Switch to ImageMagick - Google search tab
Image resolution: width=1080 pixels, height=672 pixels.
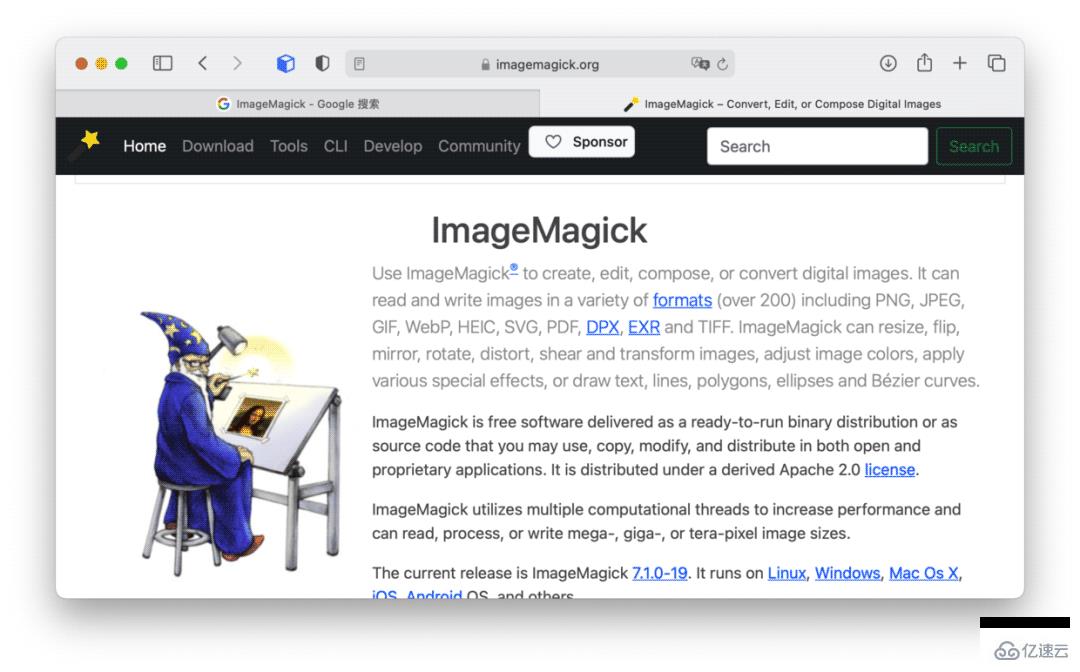298,103
